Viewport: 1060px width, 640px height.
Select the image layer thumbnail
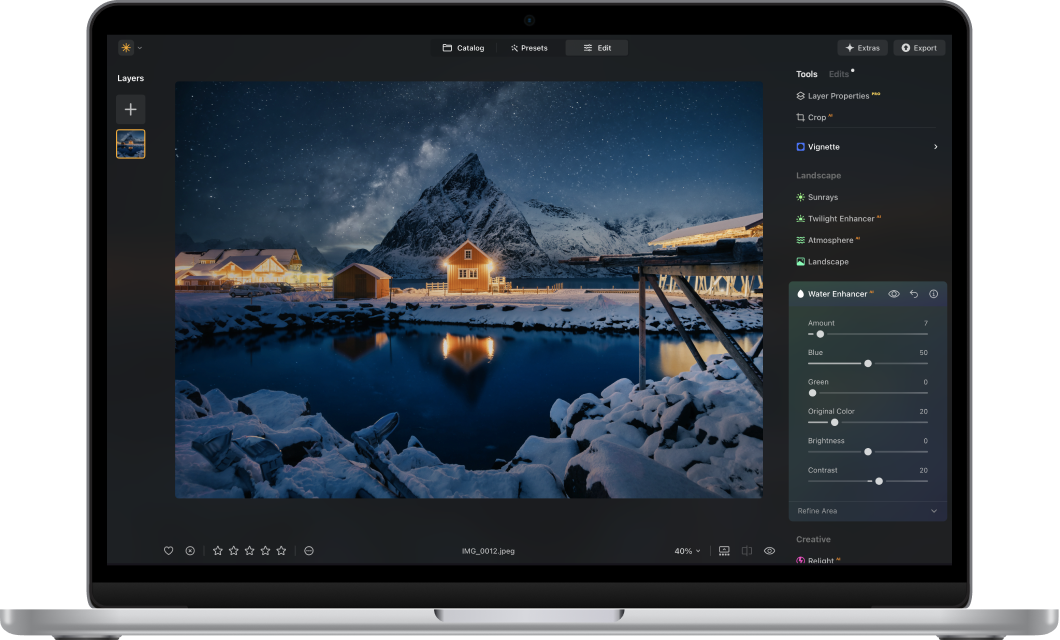130,144
